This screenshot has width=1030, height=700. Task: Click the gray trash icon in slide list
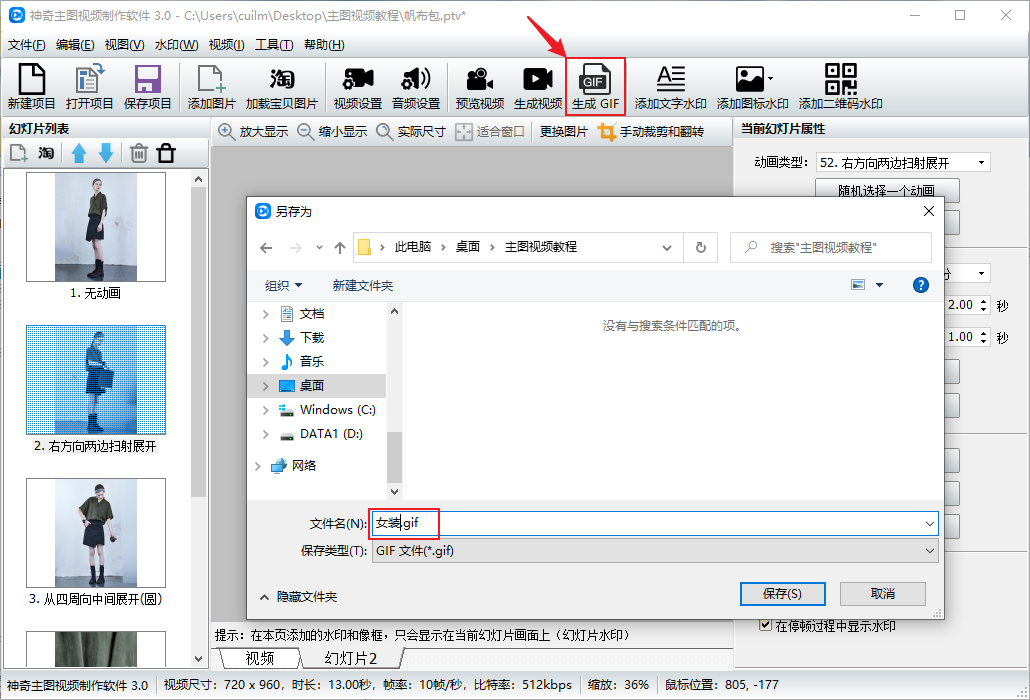pos(139,154)
